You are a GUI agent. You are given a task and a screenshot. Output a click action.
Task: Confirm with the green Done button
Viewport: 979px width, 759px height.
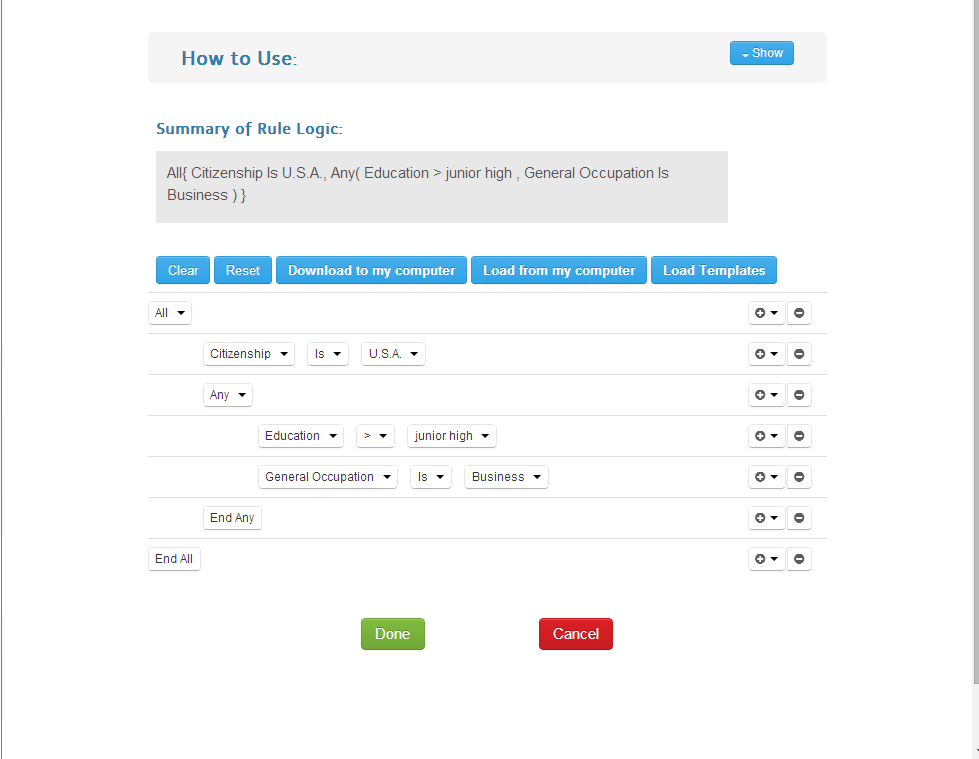tap(393, 634)
